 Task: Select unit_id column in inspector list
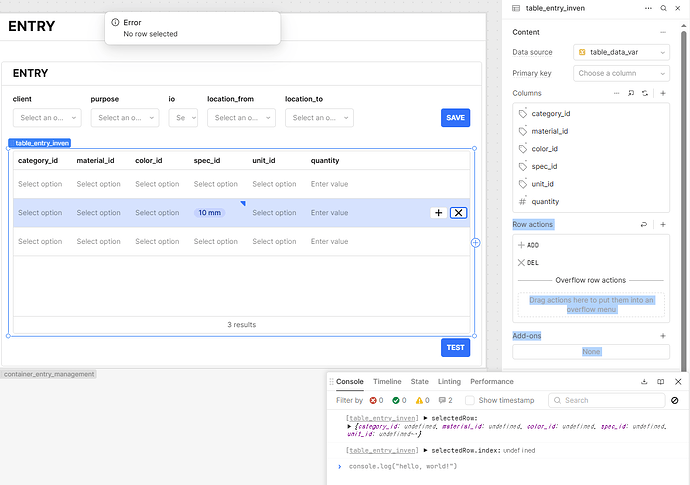click(591, 184)
